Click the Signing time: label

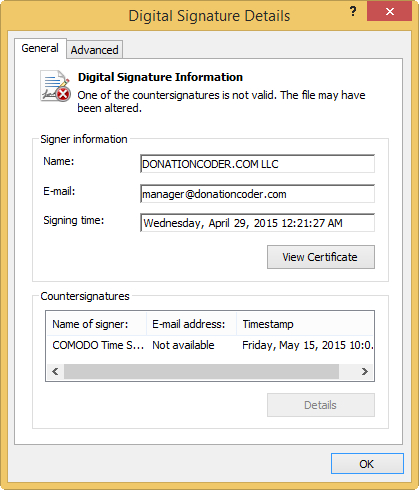(x=74, y=220)
